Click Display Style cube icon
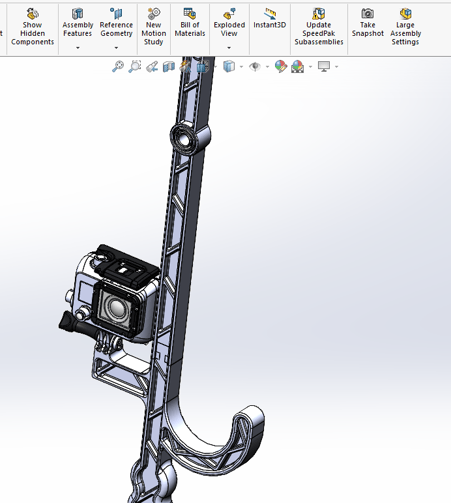 [229, 67]
